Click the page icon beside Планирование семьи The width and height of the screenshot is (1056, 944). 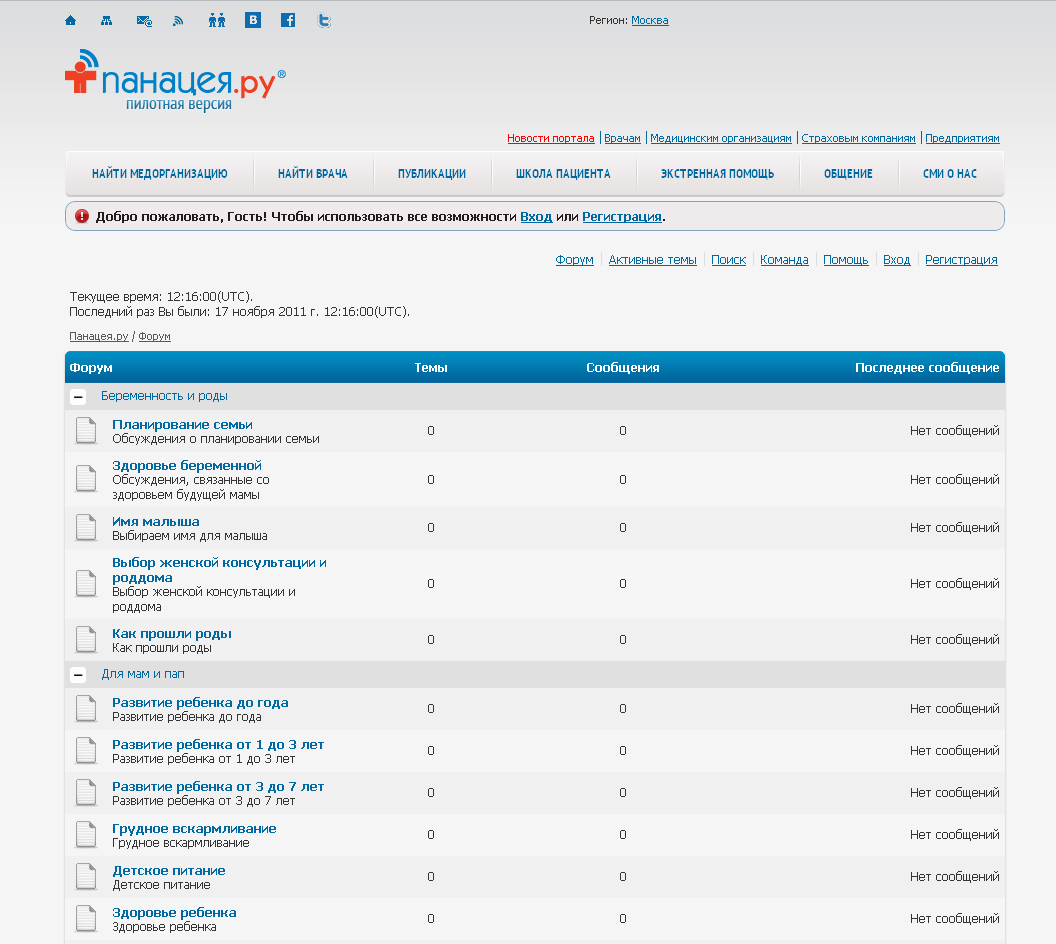(x=86, y=431)
